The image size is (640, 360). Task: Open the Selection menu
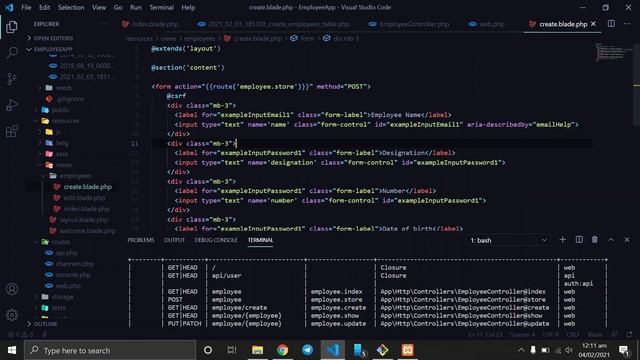71,7
